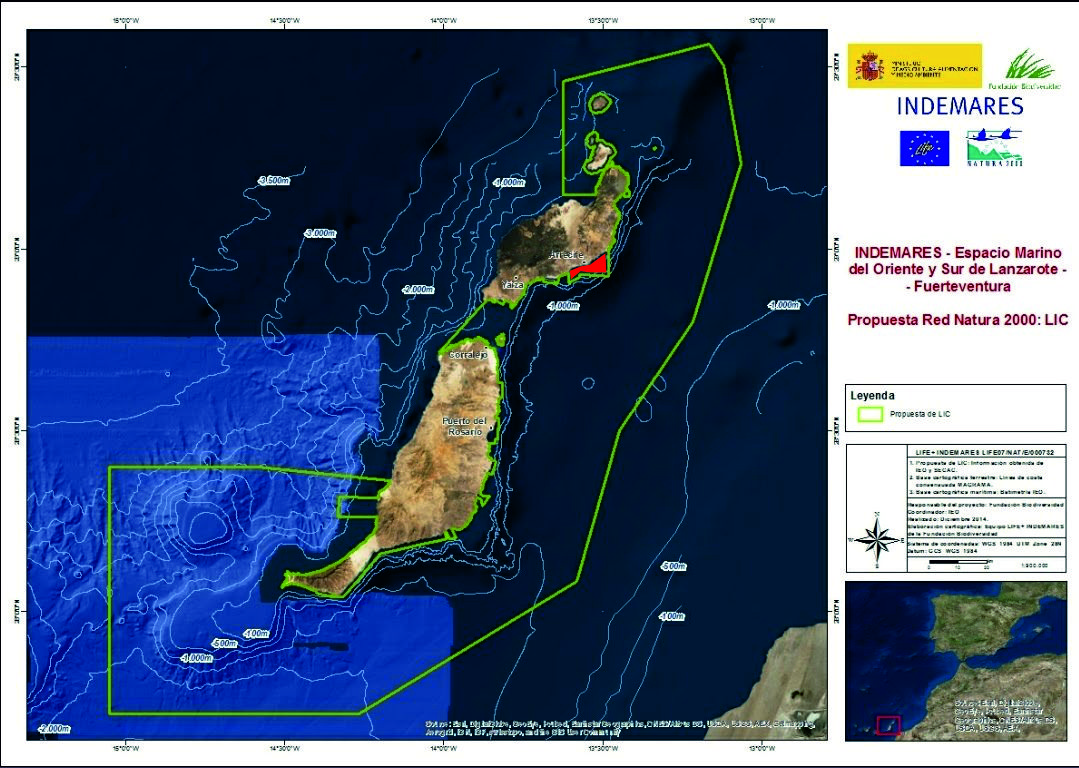
Task: Click the 15°0'0"W longitude label on the top axis
Action: point(125,21)
